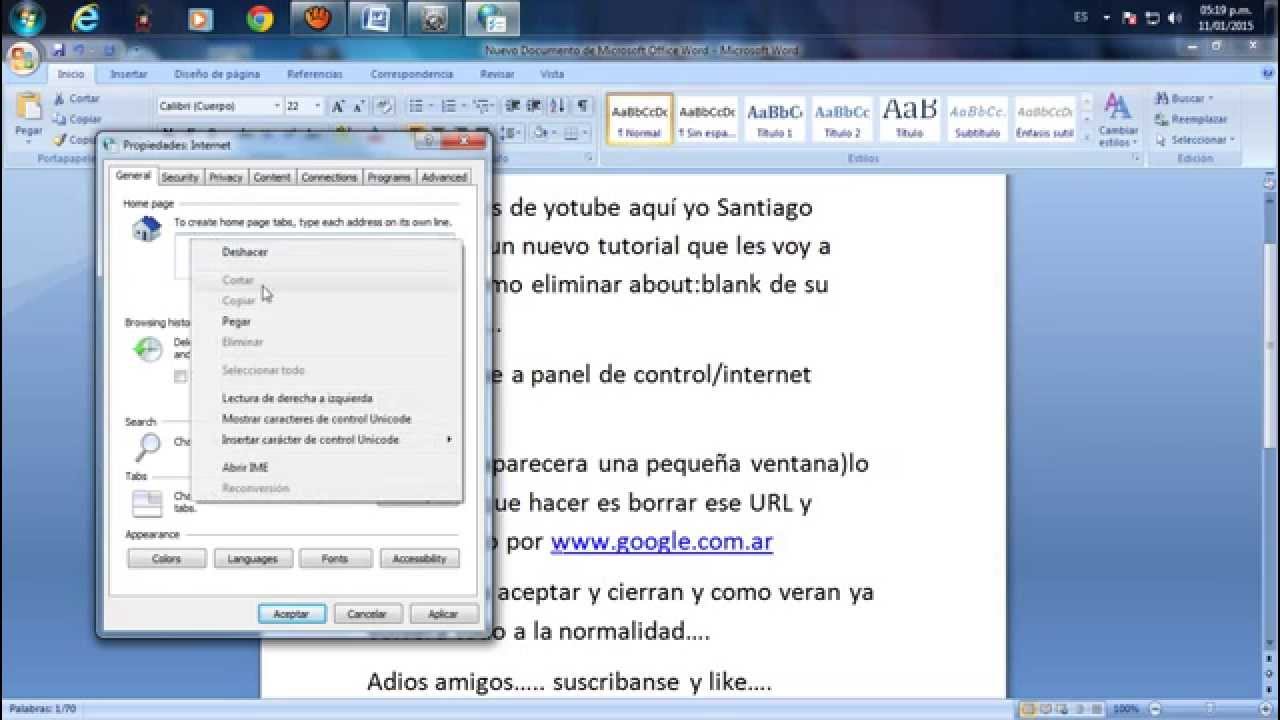Show paragraph marks with the pilcrow icon
The image size is (1280, 720).
pyautogui.click(x=582, y=106)
